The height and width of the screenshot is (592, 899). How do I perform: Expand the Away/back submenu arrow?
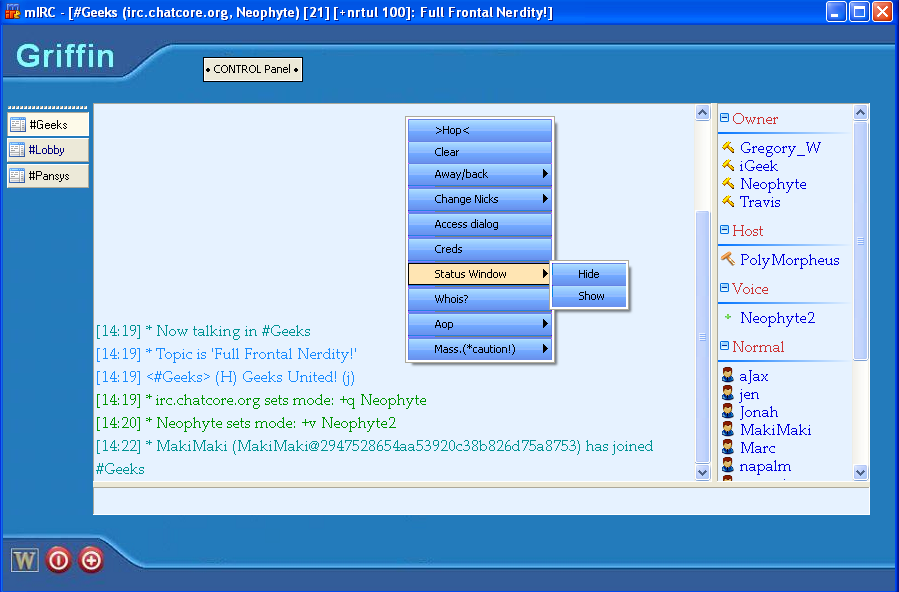point(545,174)
